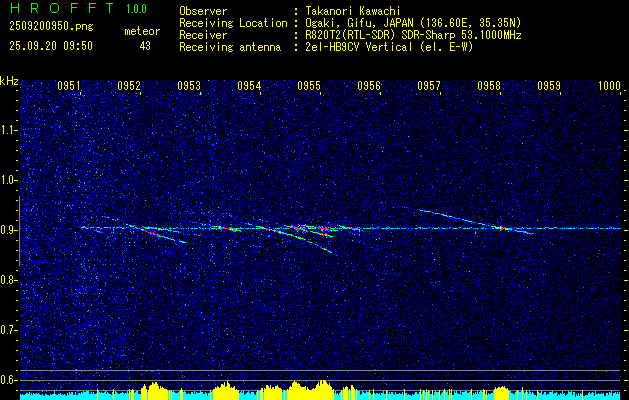This screenshot has width=629, height=400.
Task: Click the 'Receiving antenna' field label
Action: point(230,47)
